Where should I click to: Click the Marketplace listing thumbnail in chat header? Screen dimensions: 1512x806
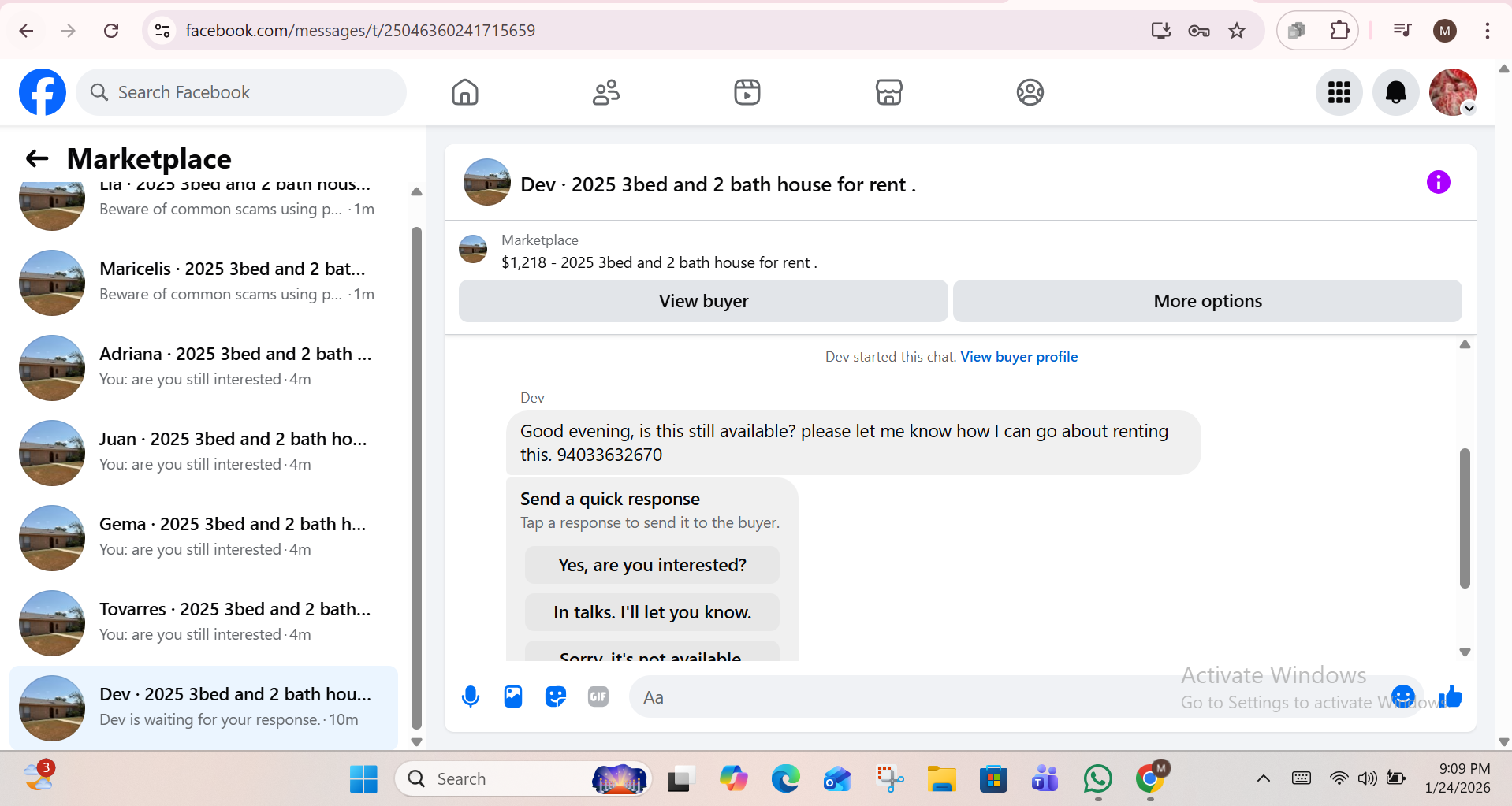pos(473,249)
